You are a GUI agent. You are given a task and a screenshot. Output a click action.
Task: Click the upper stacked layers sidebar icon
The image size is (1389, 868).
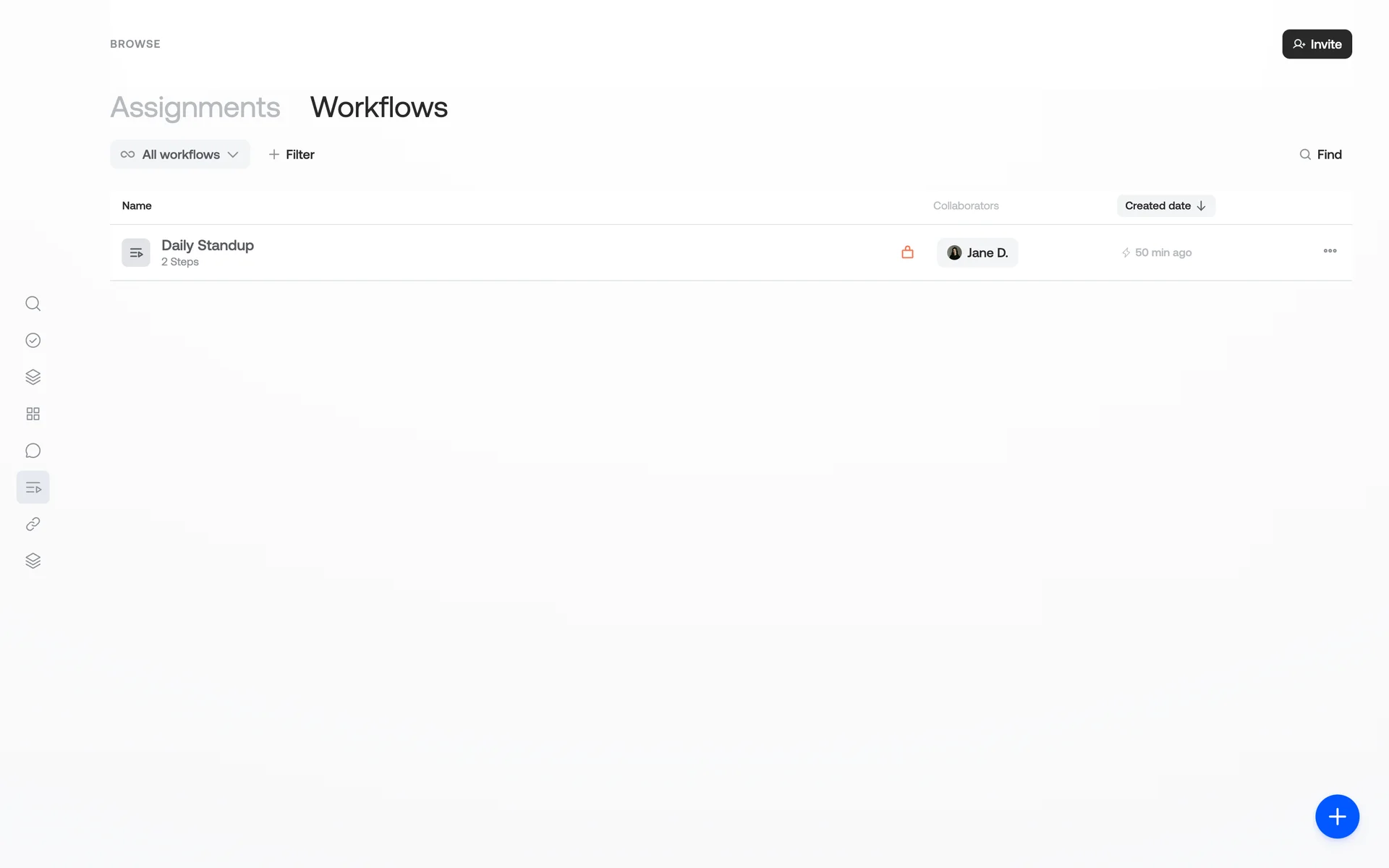tap(33, 377)
